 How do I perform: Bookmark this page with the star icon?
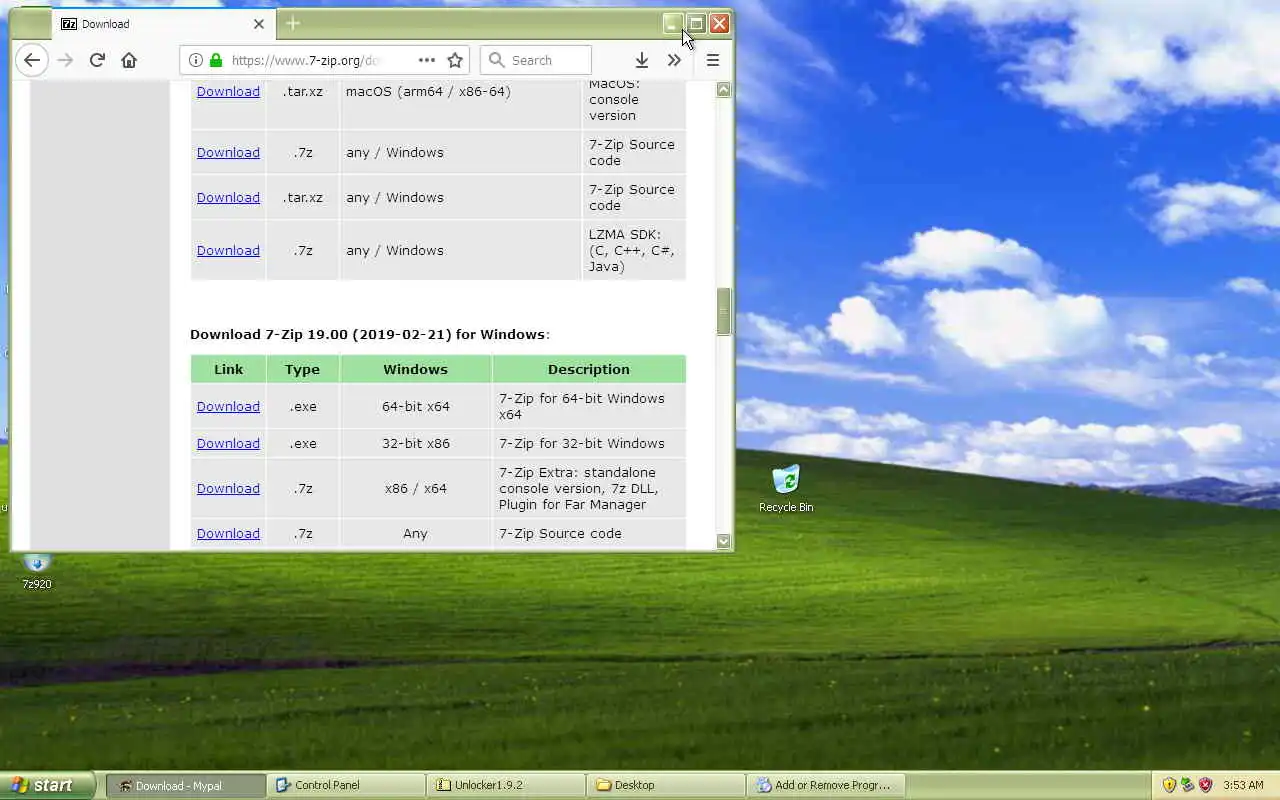(455, 60)
